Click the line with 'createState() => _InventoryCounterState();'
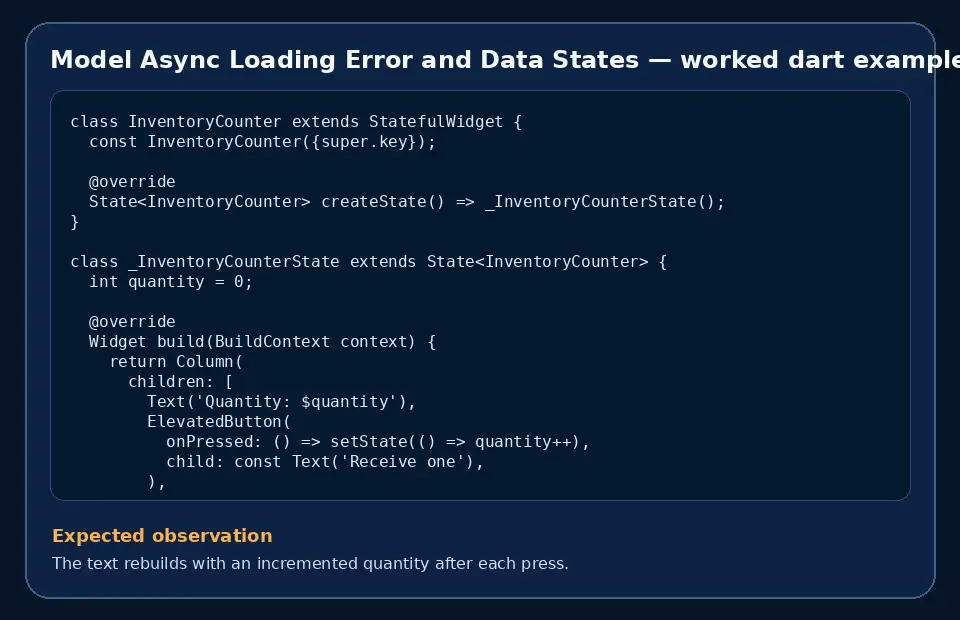Image resolution: width=960 pixels, height=620 pixels. (x=407, y=202)
